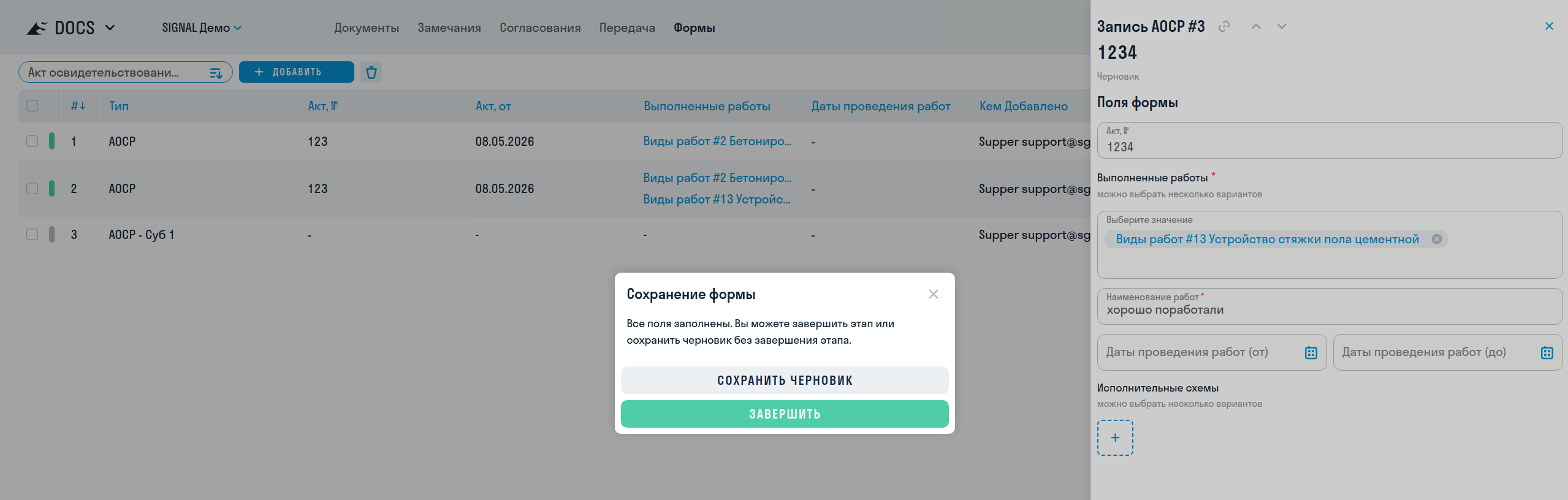Close the Сохранение формы dialog
Image resolution: width=1568 pixels, height=500 pixels.
pyautogui.click(x=934, y=294)
